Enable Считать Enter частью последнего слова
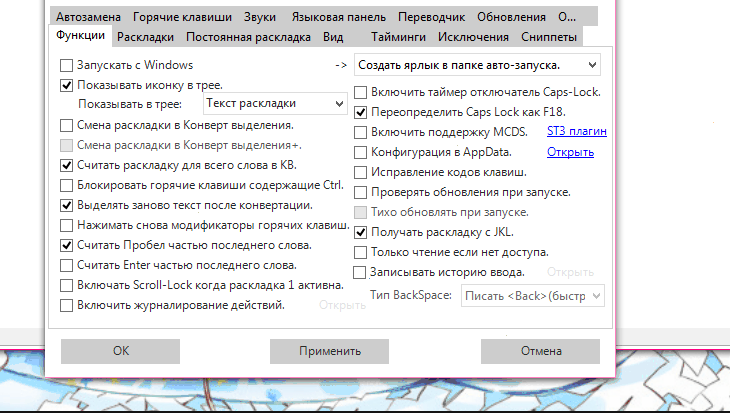The width and height of the screenshot is (730, 413). pos(66,265)
